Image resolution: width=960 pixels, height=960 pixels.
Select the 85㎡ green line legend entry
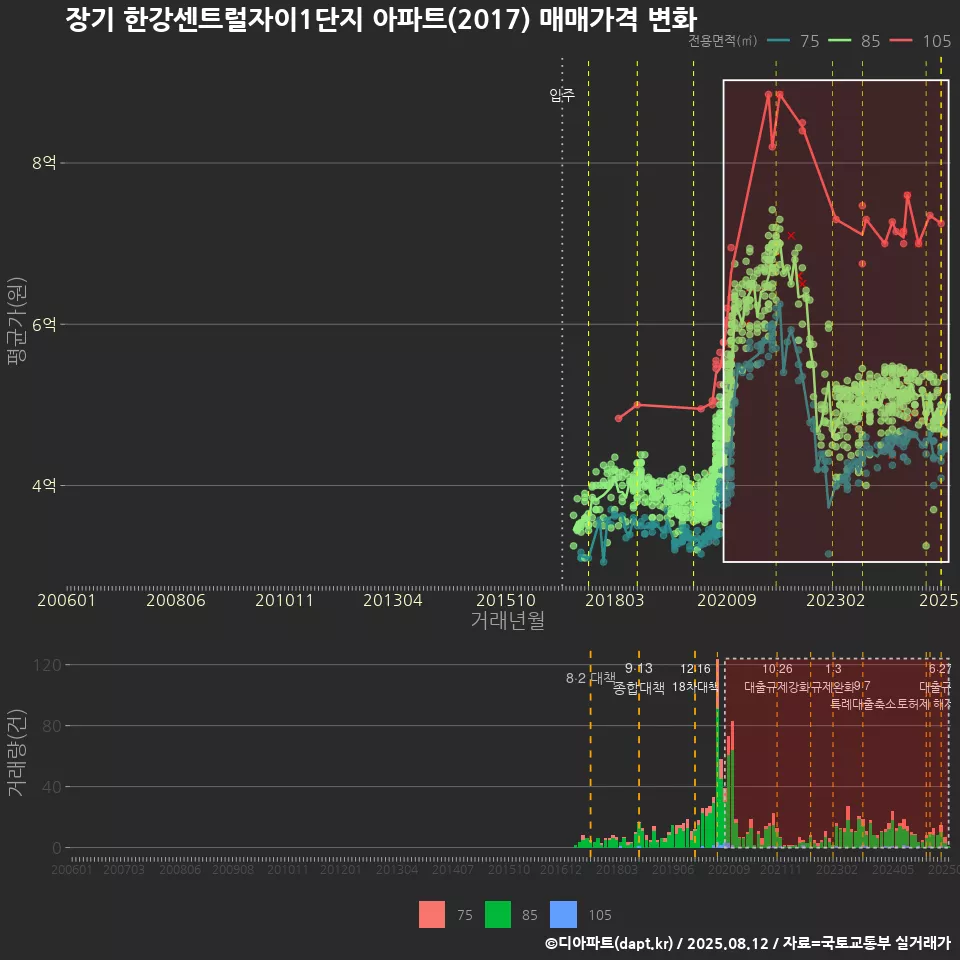pyautogui.click(x=853, y=41)
